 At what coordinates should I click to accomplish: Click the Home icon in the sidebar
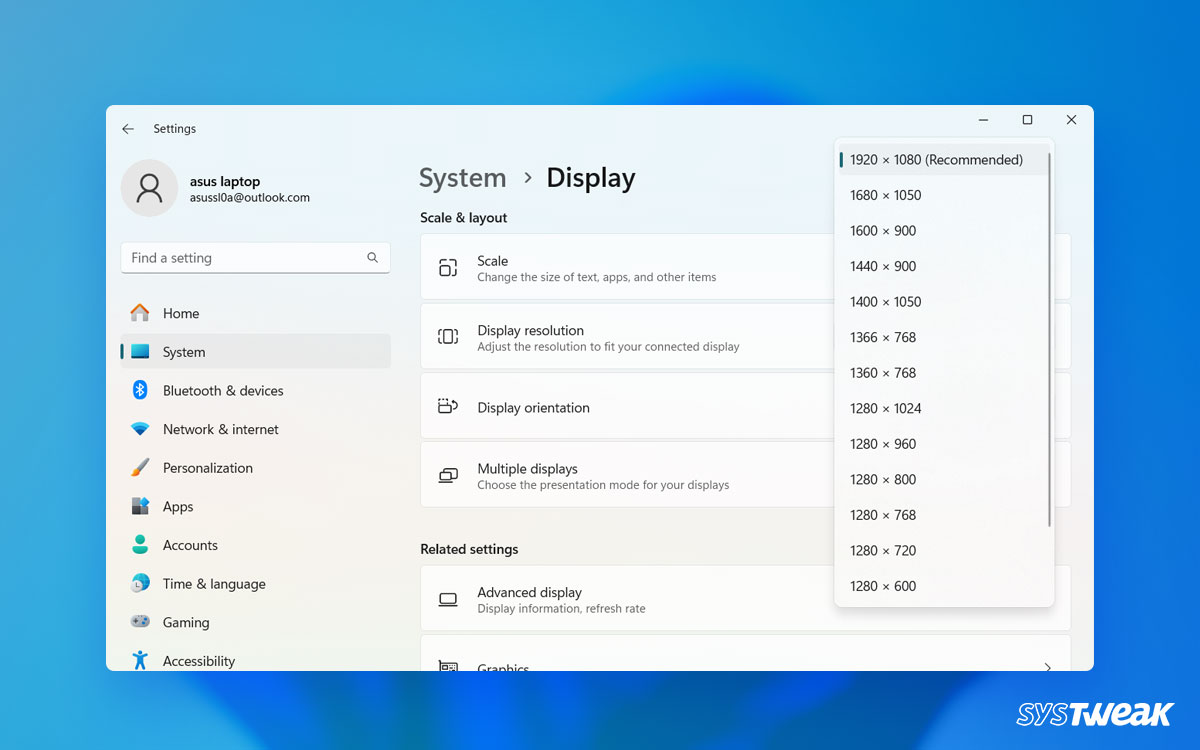coord(142,313)
